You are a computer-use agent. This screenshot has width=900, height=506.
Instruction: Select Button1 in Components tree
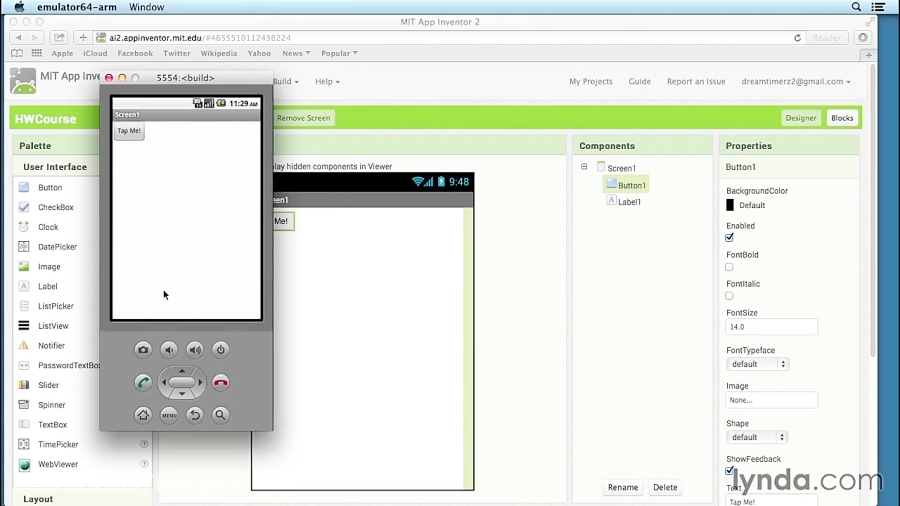(x=626, y=185)
